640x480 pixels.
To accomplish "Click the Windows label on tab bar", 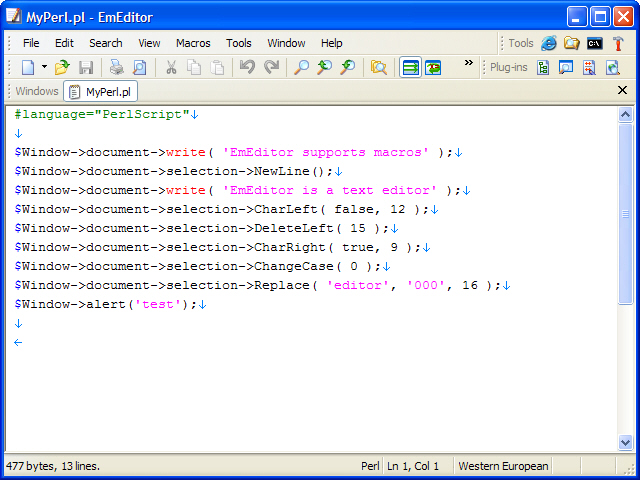I will click(x=37, y=91).
